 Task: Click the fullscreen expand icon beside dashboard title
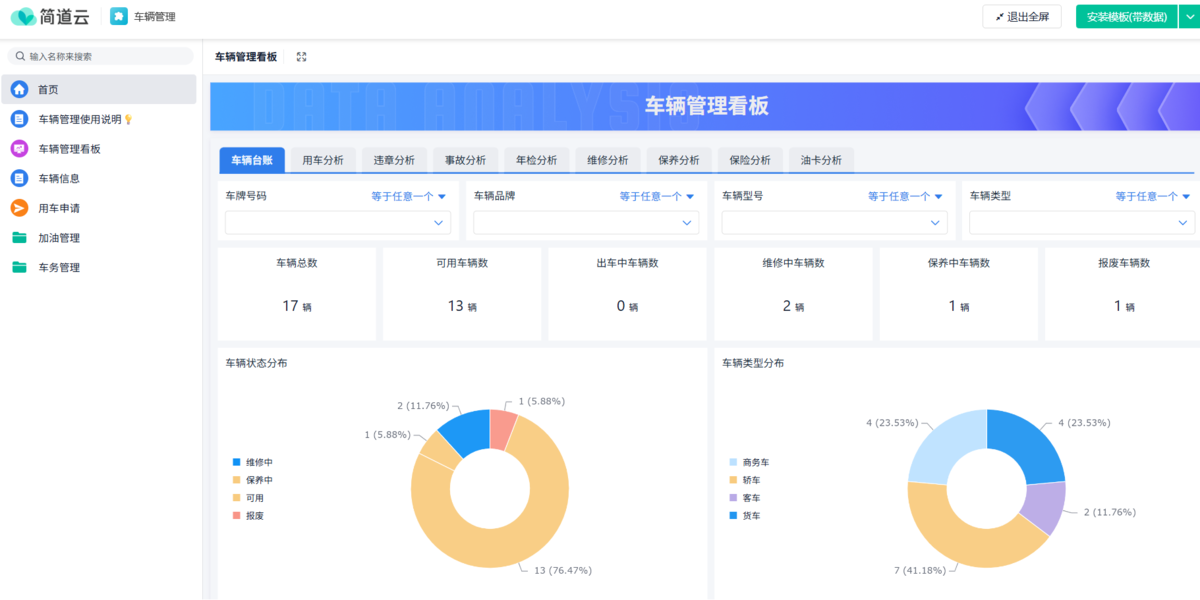302,57
